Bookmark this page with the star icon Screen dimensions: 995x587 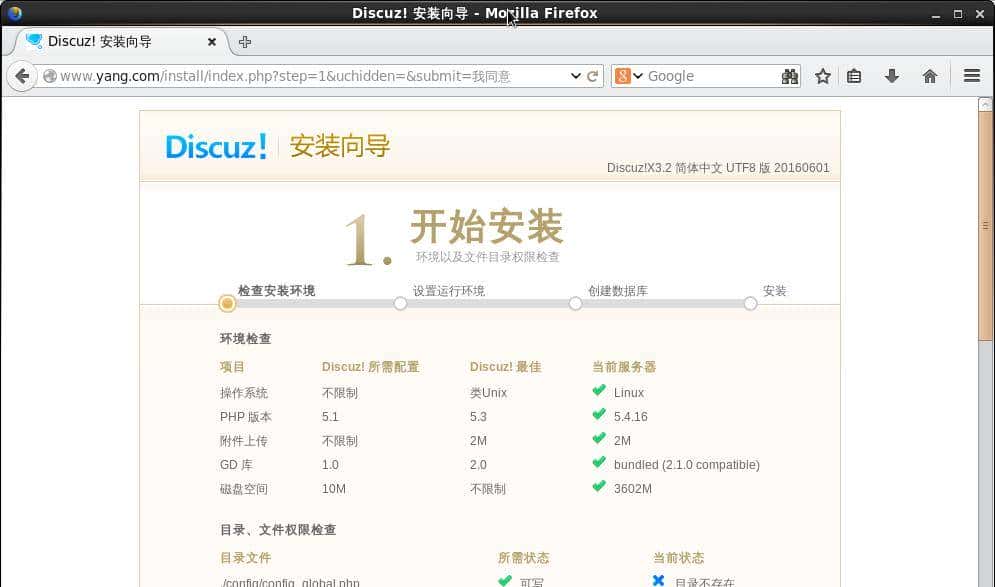pyautogui.click(x=823, y=76)
